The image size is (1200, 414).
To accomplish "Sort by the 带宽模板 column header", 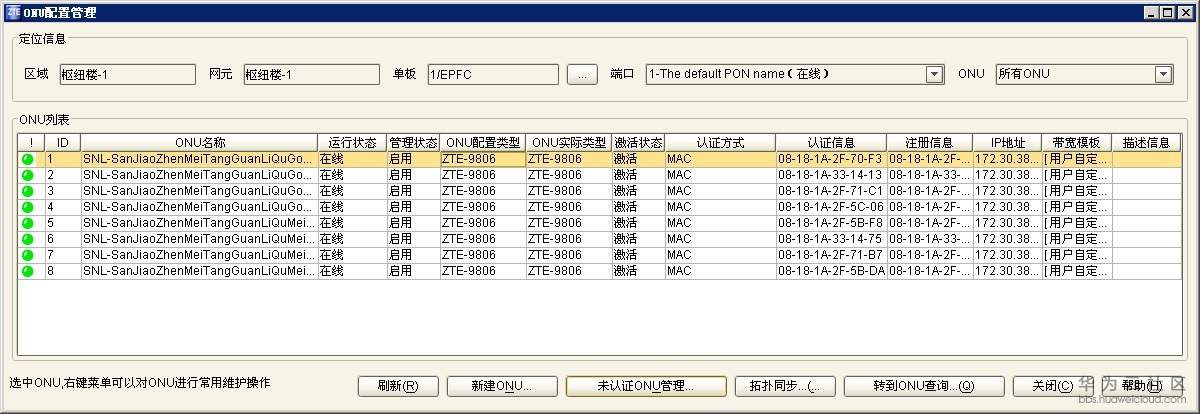I will tap(1076, 143).
